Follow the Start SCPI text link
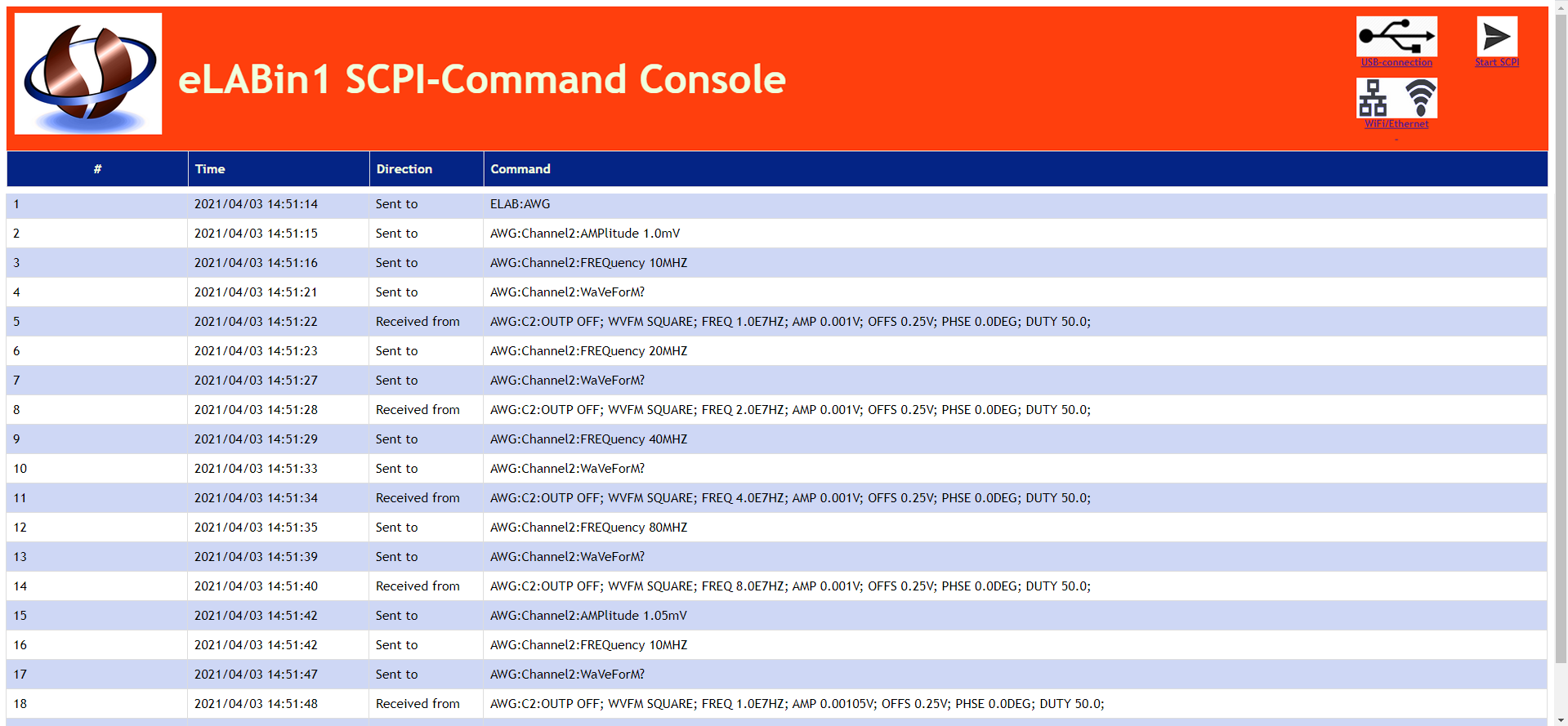The width and height of the screenshot is (1568, 726). tap(1496, 63)
